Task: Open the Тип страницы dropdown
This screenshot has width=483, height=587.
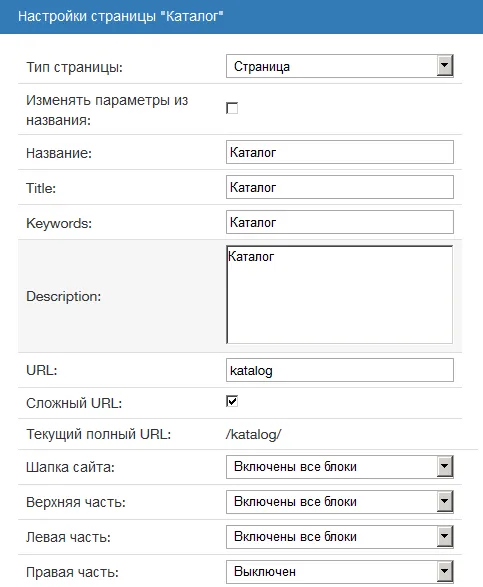Action: click(x=340, y=66)
